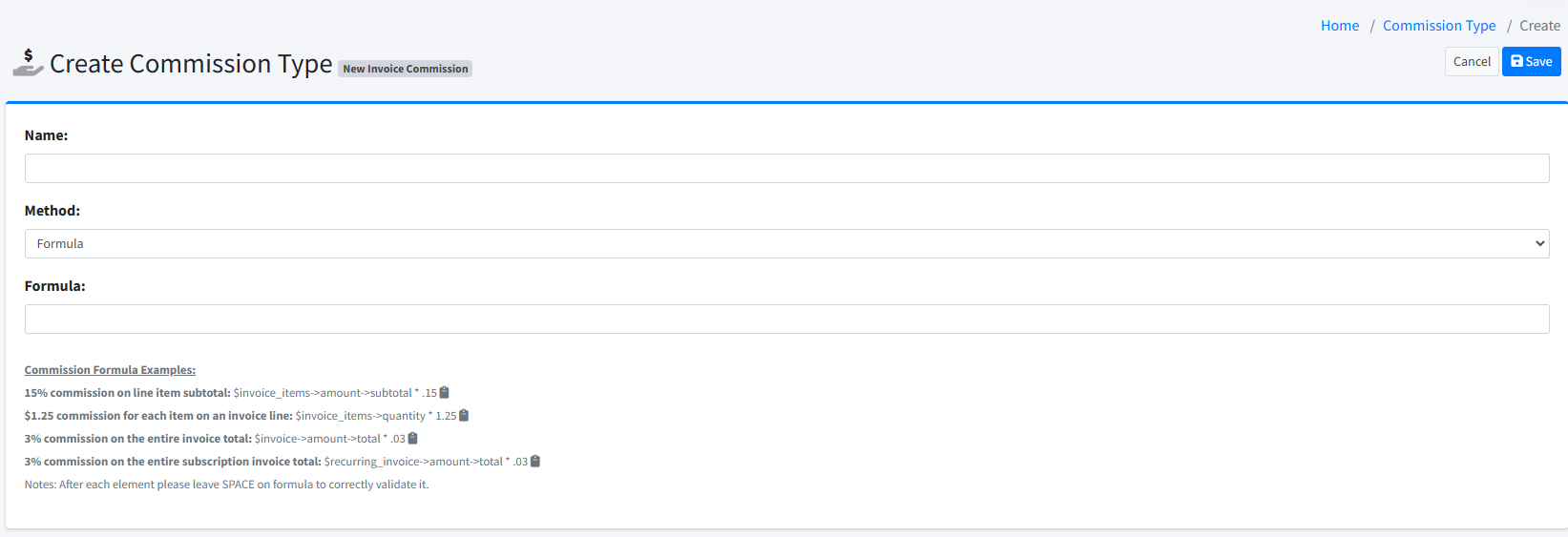Copy the 15% line item subtotal formula
This screenshot has width=1568, height=537.
[445, 393]
